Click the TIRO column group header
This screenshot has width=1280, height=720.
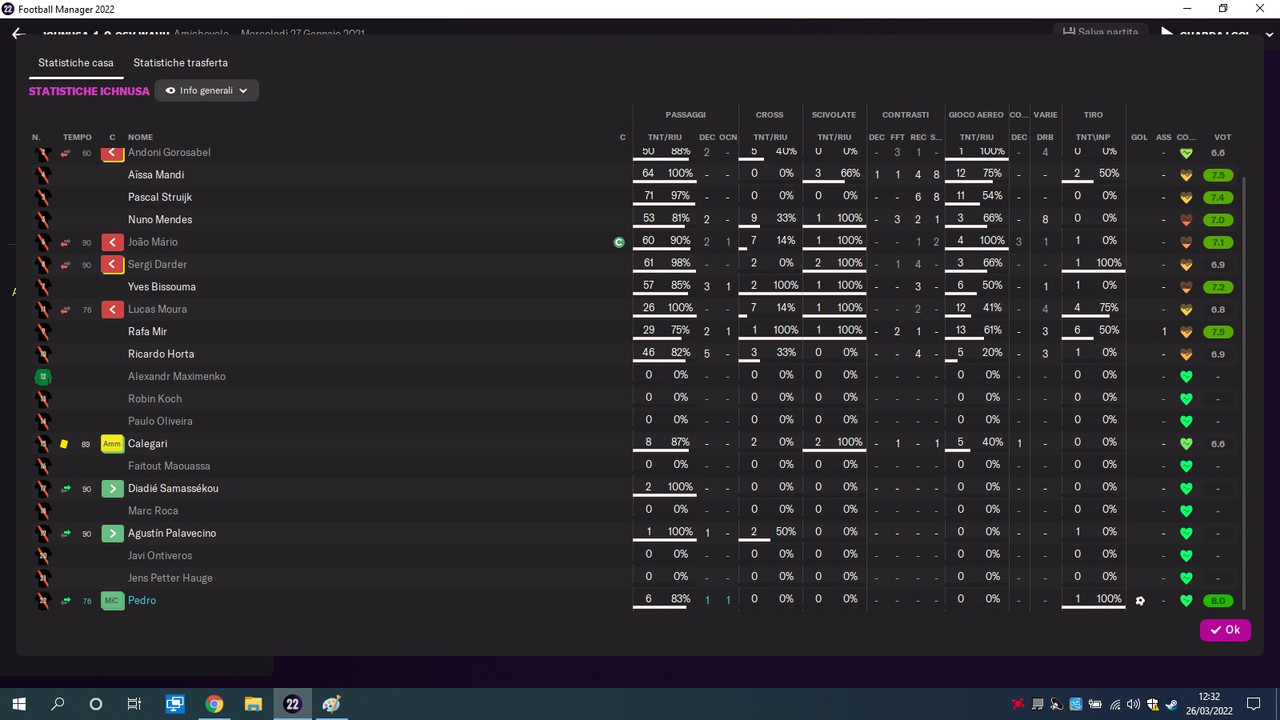click(x=1093, y=115)
